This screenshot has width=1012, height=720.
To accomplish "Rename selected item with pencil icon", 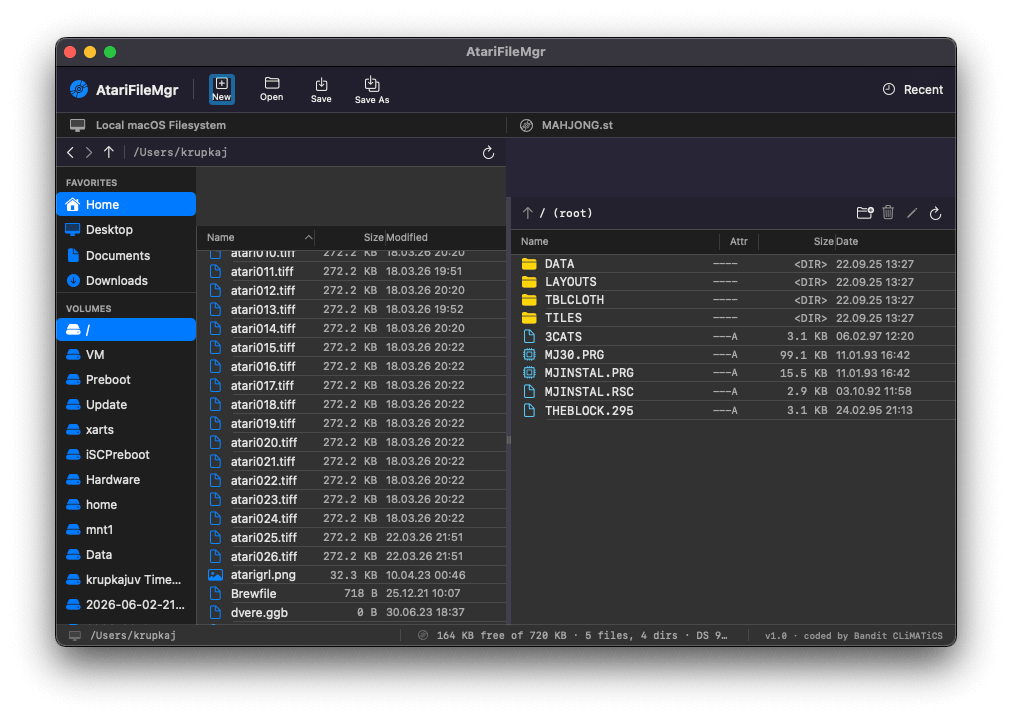I will coord(912,213).
